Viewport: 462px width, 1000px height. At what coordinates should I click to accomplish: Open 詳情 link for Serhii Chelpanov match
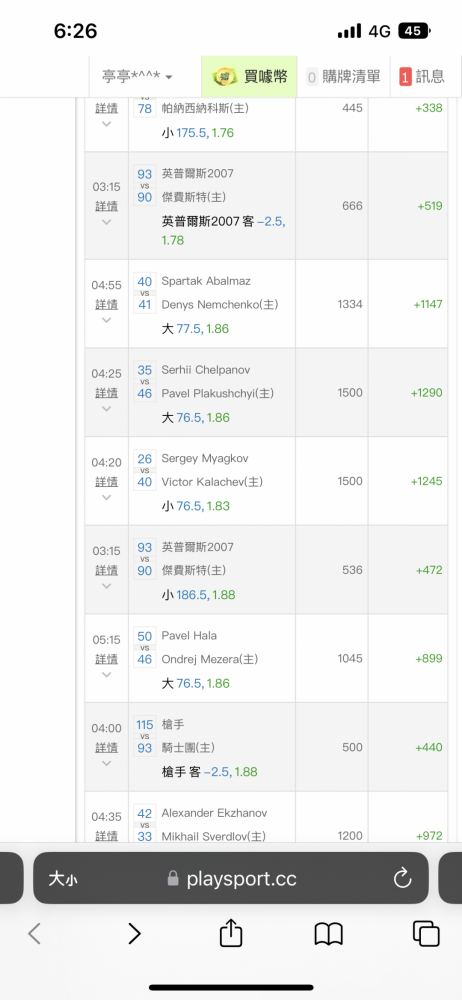[107, 393]
